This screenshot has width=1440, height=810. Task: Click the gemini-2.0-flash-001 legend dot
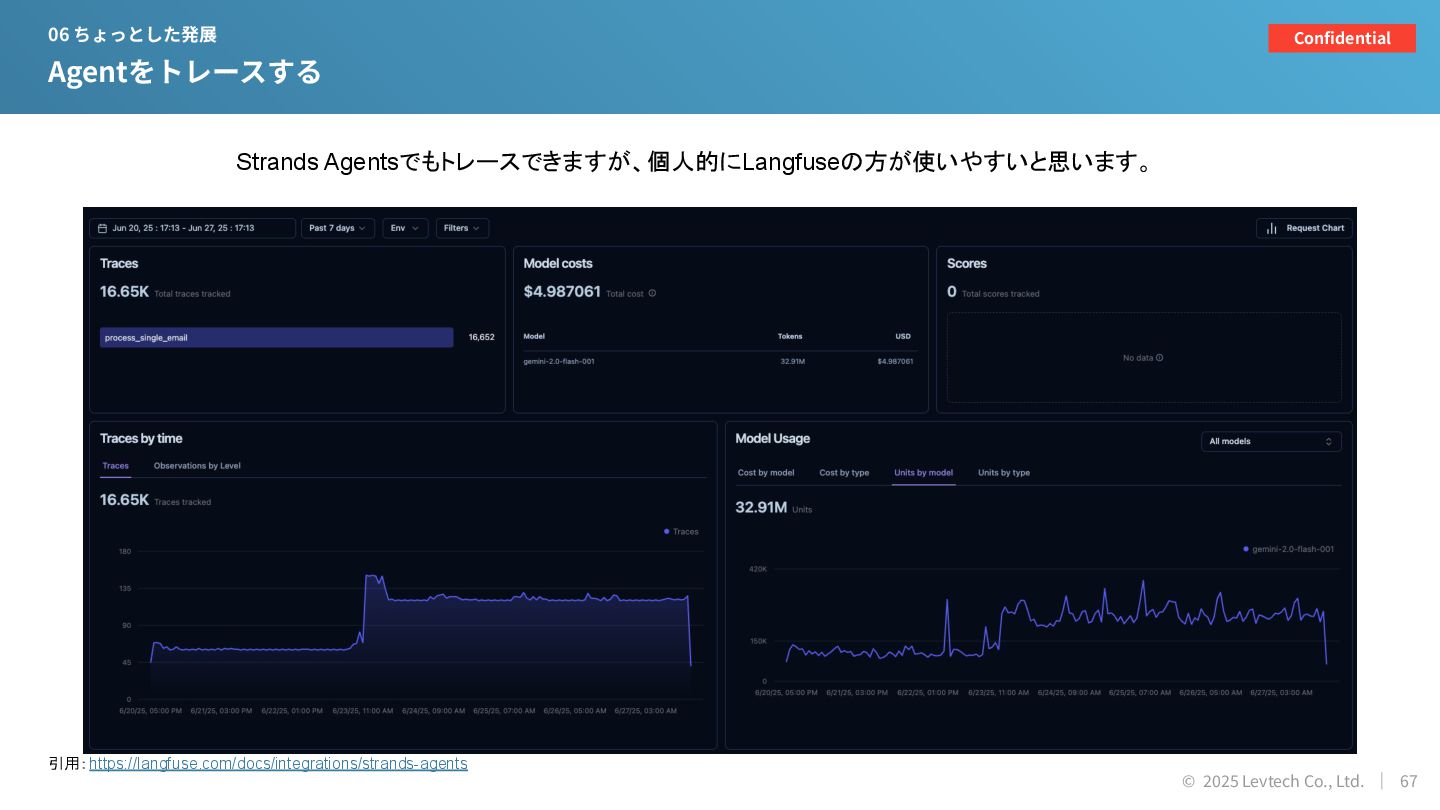point(1246,549)
